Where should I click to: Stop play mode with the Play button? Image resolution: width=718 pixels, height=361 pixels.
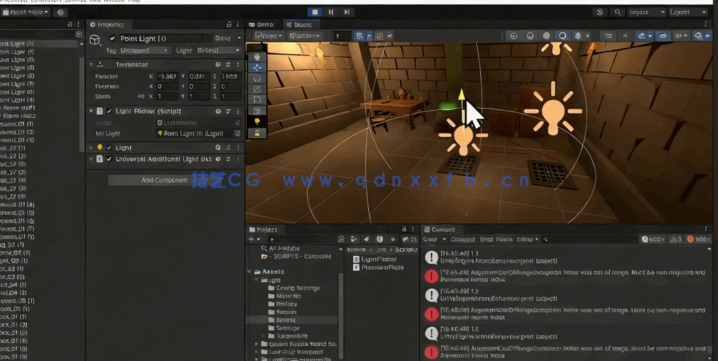(x=315, y=12)
